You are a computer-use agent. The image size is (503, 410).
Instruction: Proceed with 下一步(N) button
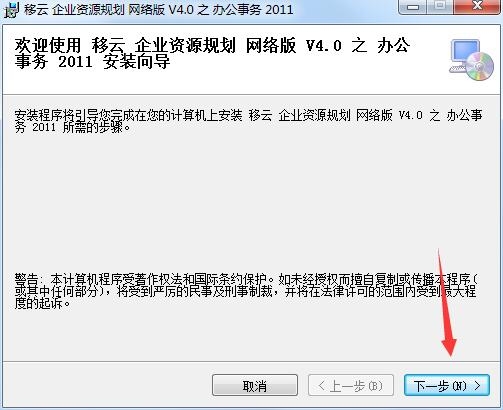[447, 385]
